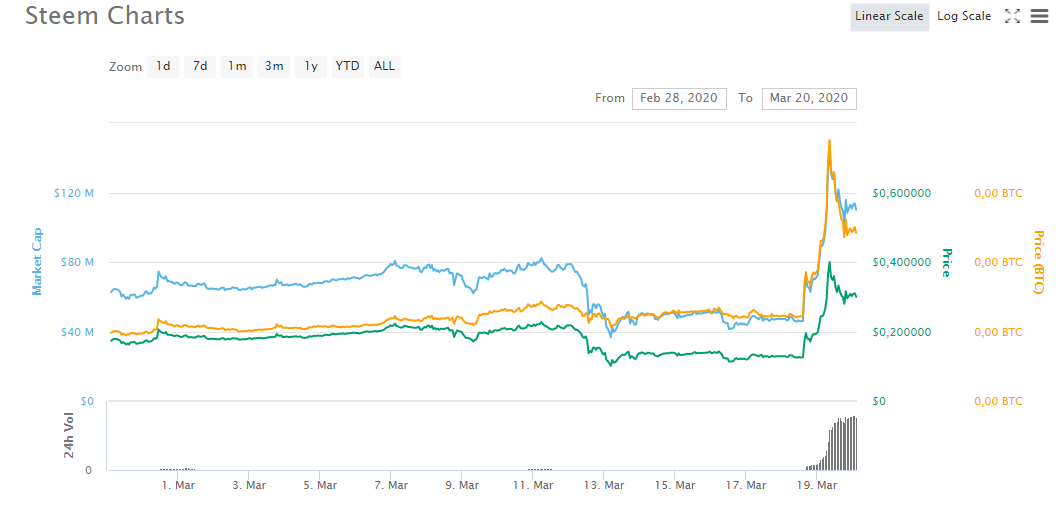Select the 3m zoom range
Viewport: 1056px width, 511px height.
pyautogui.click(x=274, y=66)
